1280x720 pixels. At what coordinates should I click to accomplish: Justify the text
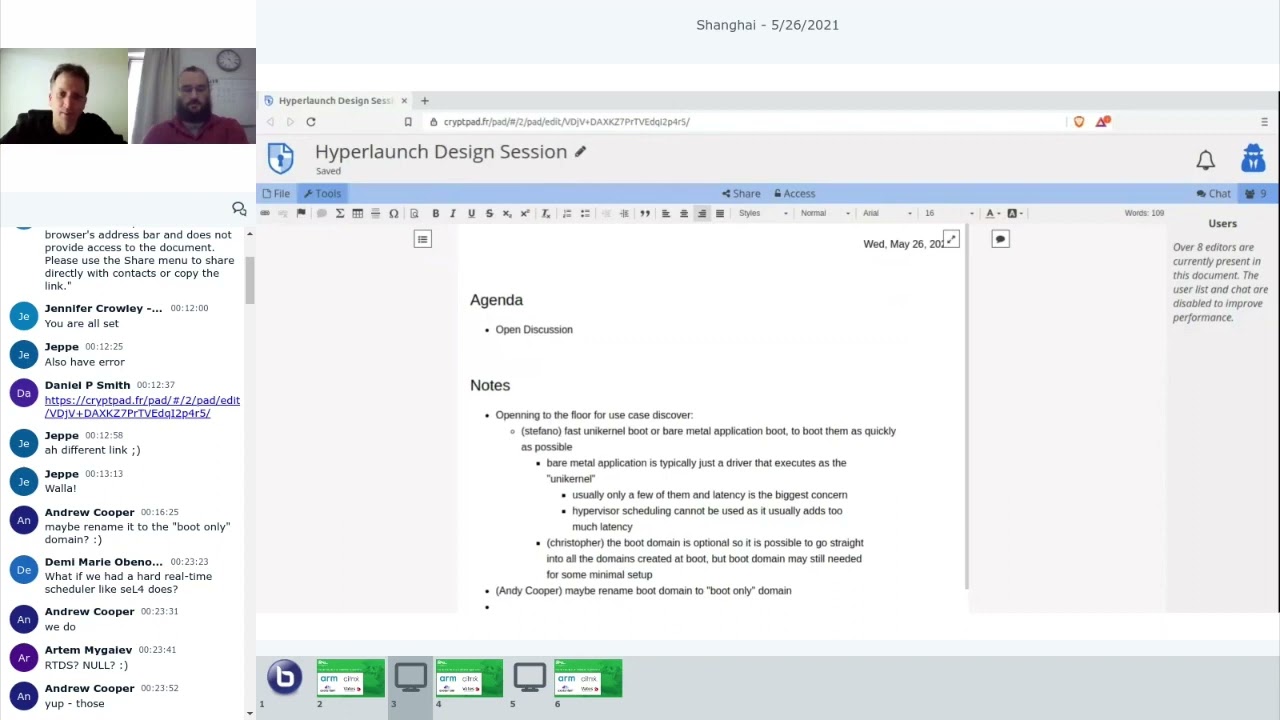pos(720,213)
